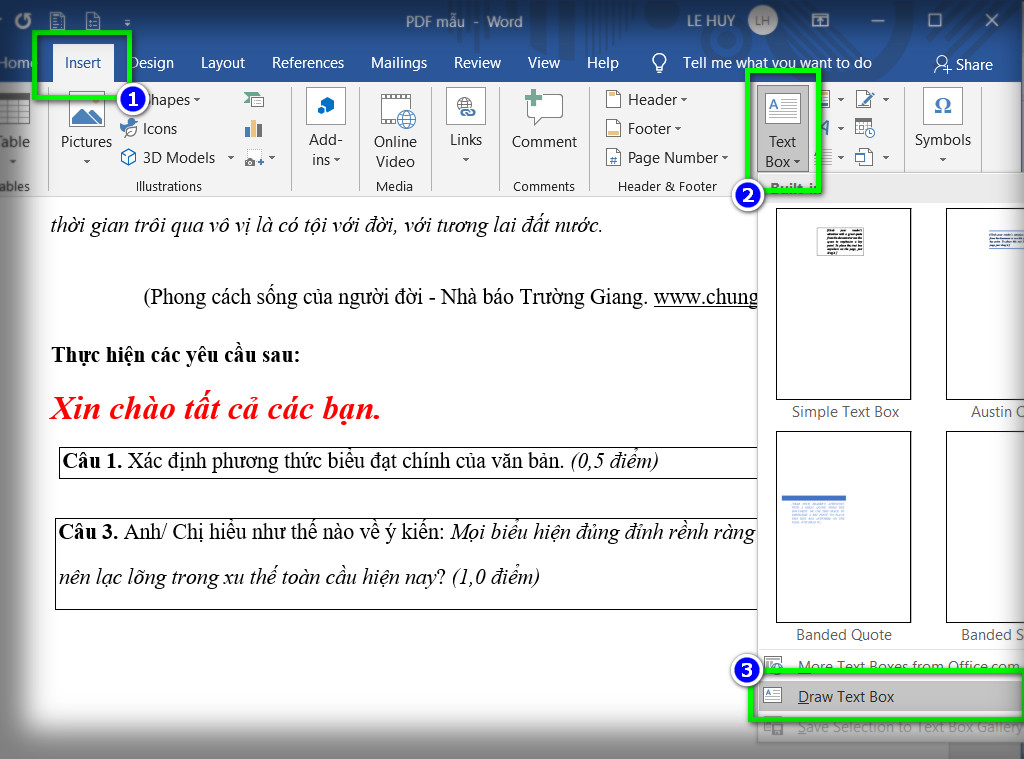Click inside the 'Câu 3.' text box
Image resolution: width=1024 pixels, height=759 pixels.
[x=407, y=564]
